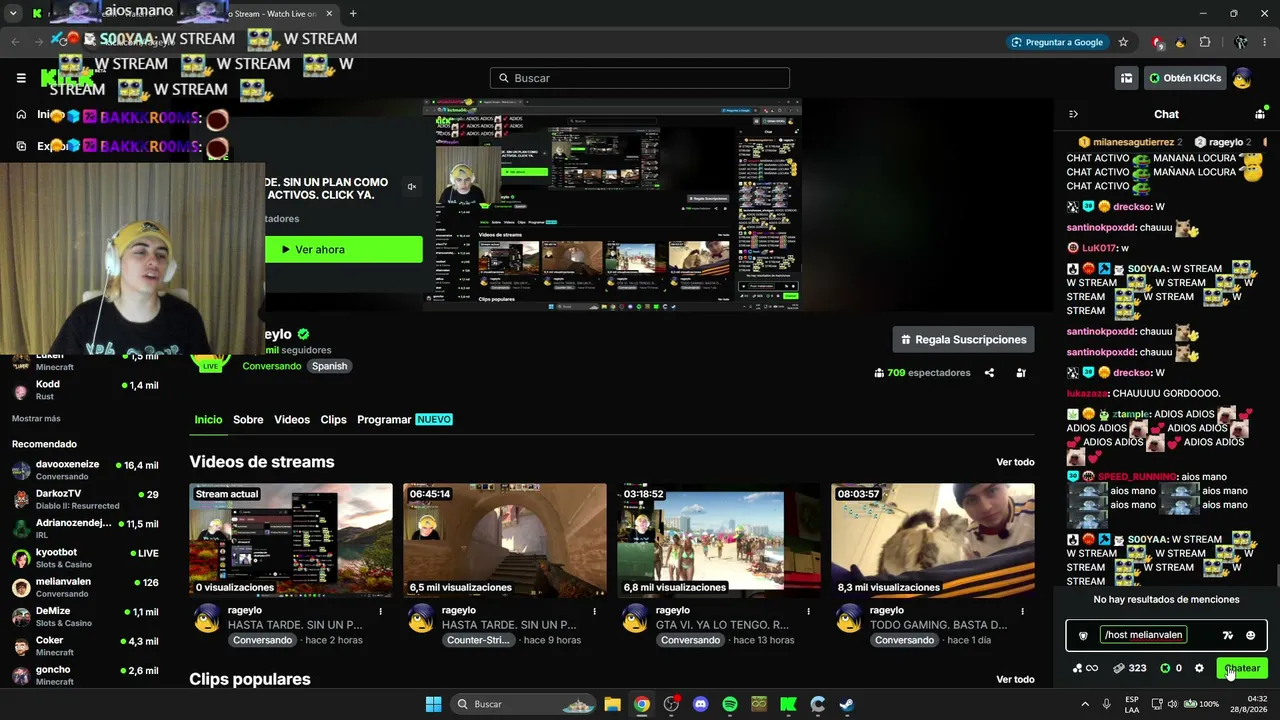Open chat settings gear icon
Viewport: 1280px width, 720px height.
click(x=1199, y=668)
